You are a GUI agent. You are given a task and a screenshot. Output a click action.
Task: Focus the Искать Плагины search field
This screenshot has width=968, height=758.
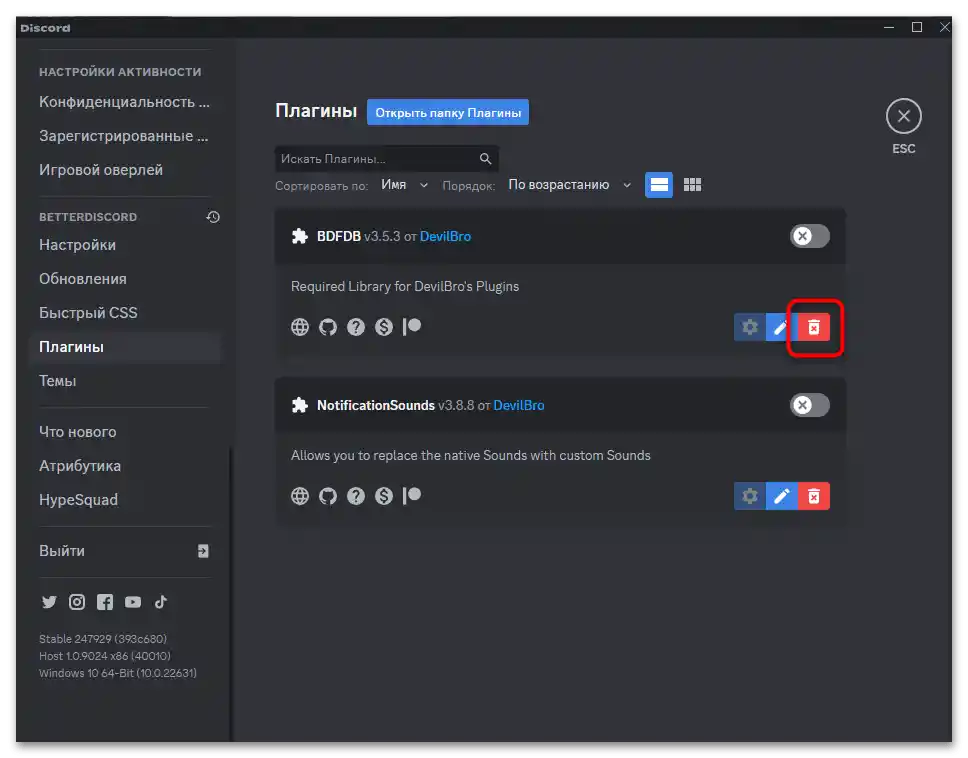(386, 159)
